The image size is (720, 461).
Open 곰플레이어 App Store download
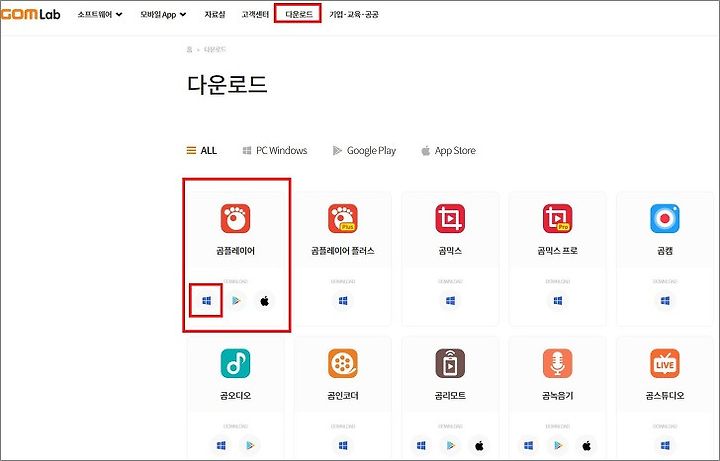[x=264, y=301]
